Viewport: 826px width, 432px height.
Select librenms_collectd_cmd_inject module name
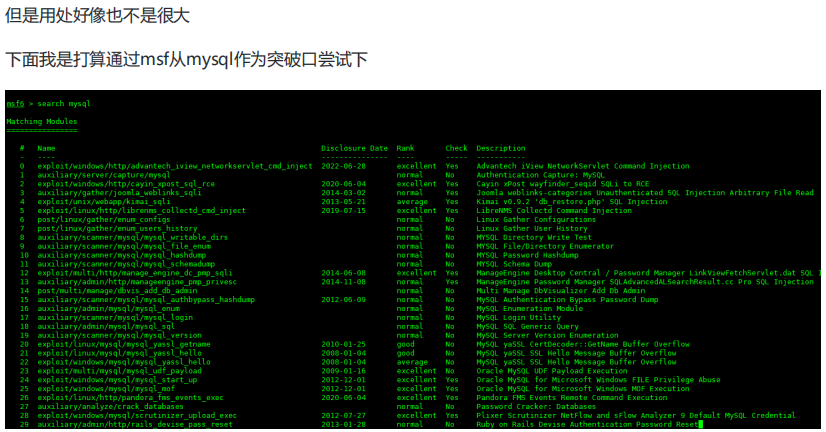point(141,211)
